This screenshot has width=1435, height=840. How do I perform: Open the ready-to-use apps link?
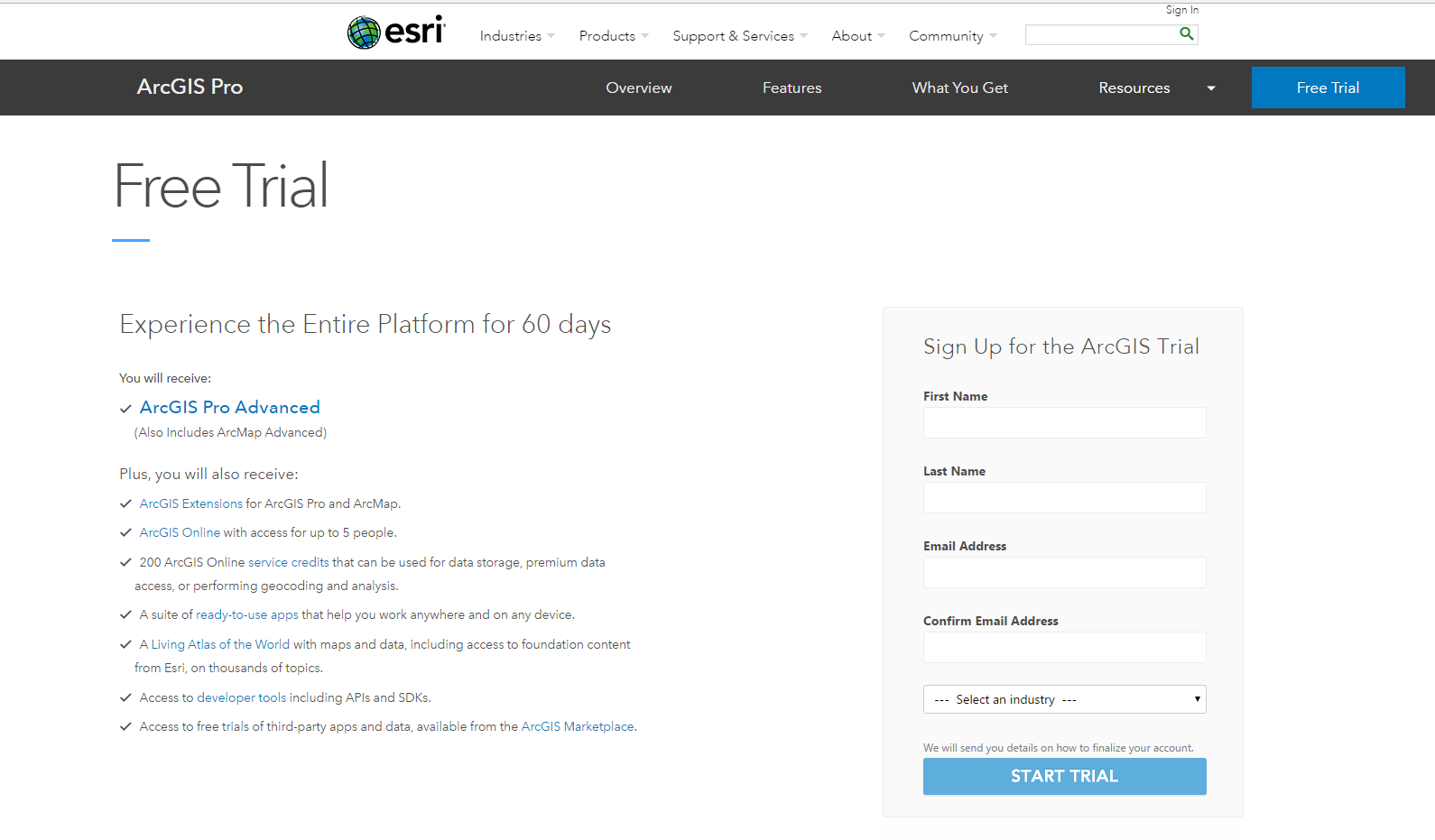pos(247,614)
